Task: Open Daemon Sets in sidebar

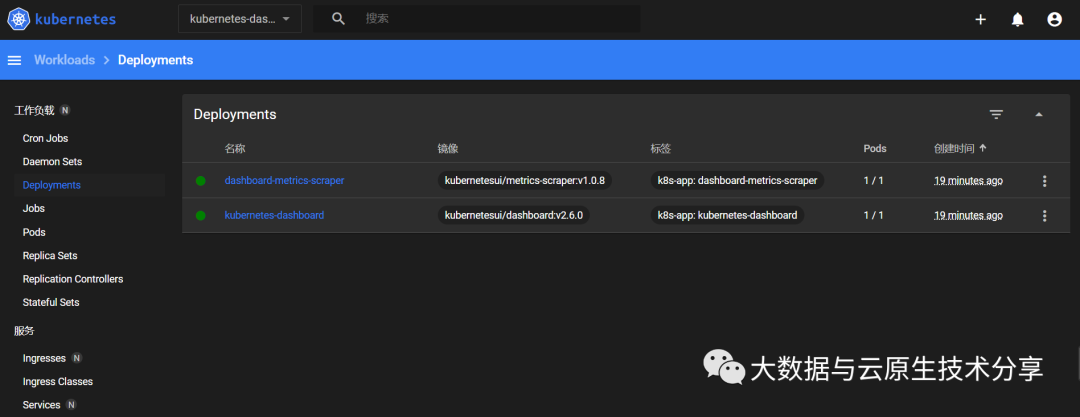Action: click(52, 162)
